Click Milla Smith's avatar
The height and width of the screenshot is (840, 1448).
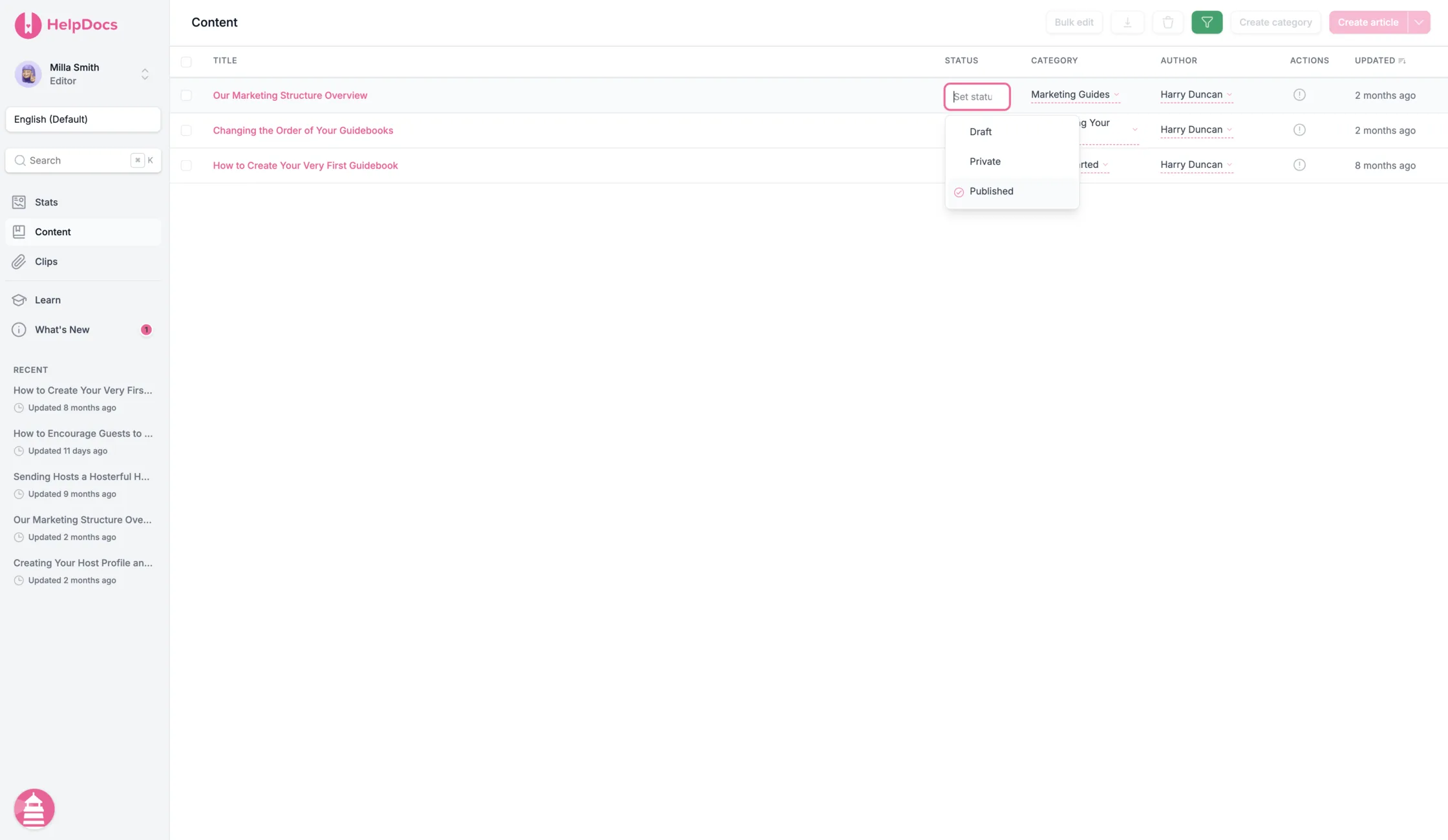tap(28, 74)
